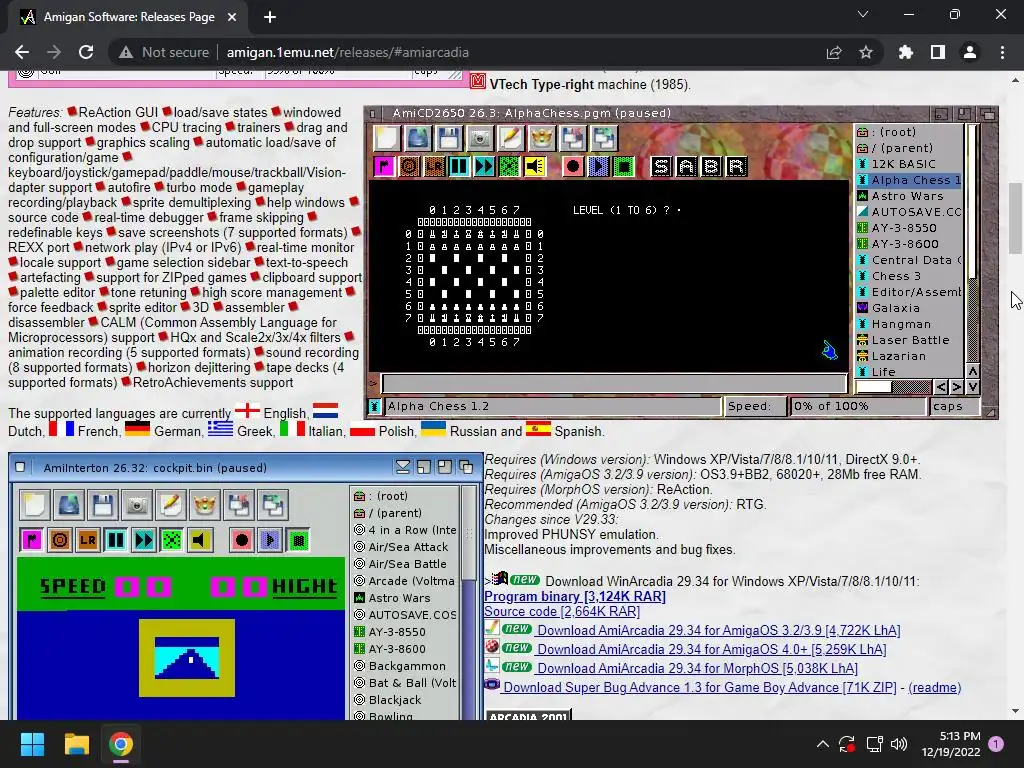The image size is (1024, 768).
Task: Click the blue play button in AmiCD2650 toolbar
Action: [598, 167]
